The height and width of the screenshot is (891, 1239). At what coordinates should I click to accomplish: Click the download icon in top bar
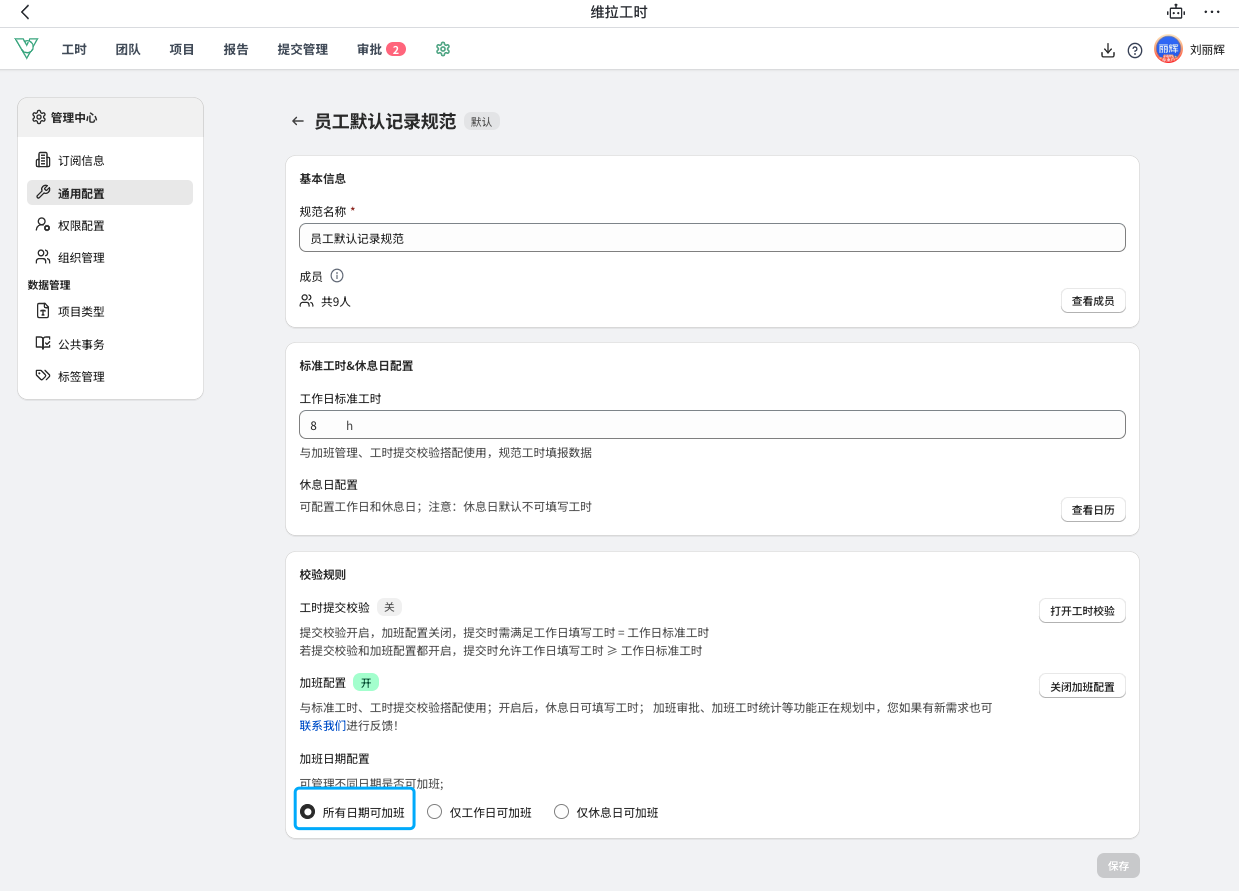(1107, 50)
